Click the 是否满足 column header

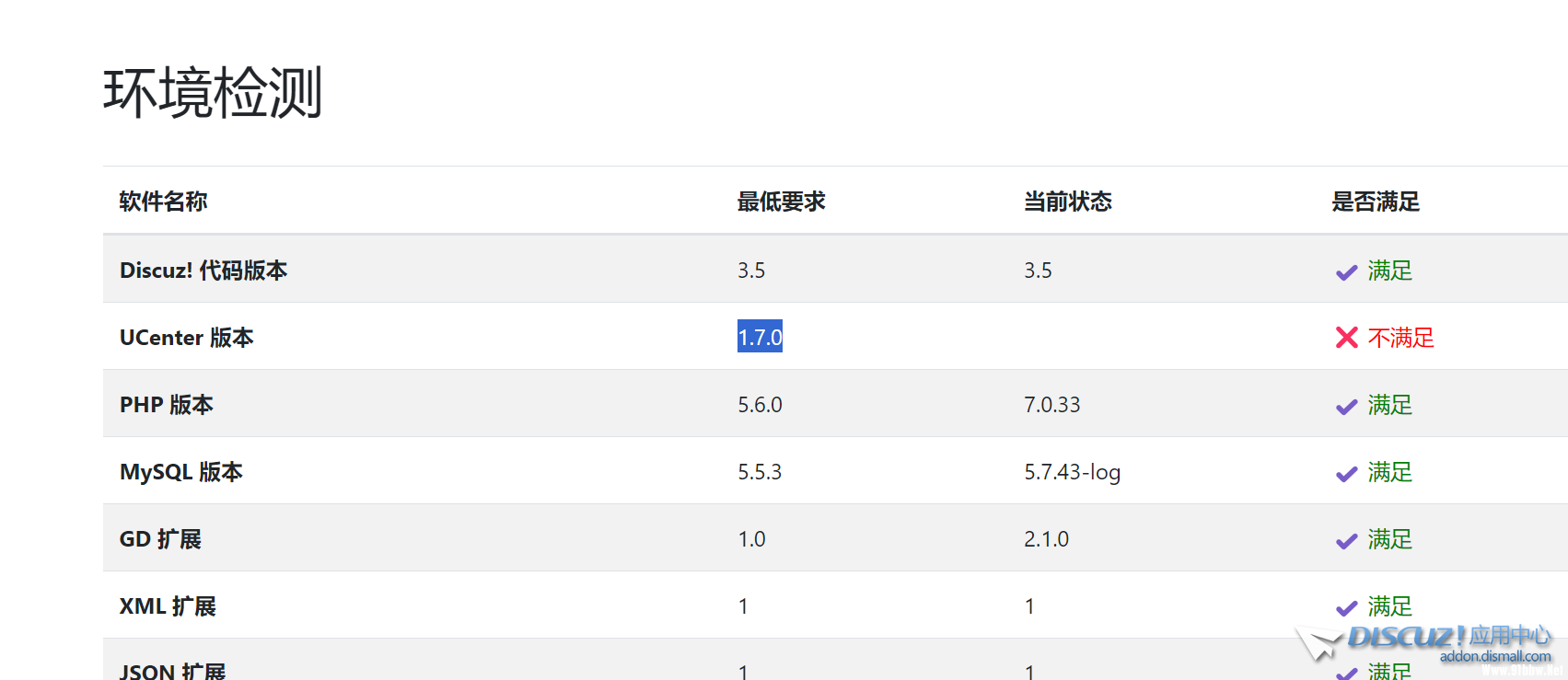click(1376, 202)
